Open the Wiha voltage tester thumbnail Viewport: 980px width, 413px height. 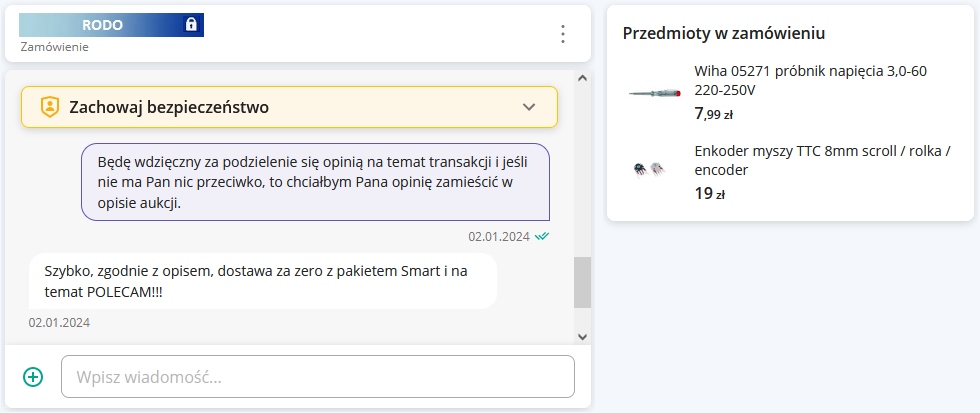point(655,93)
